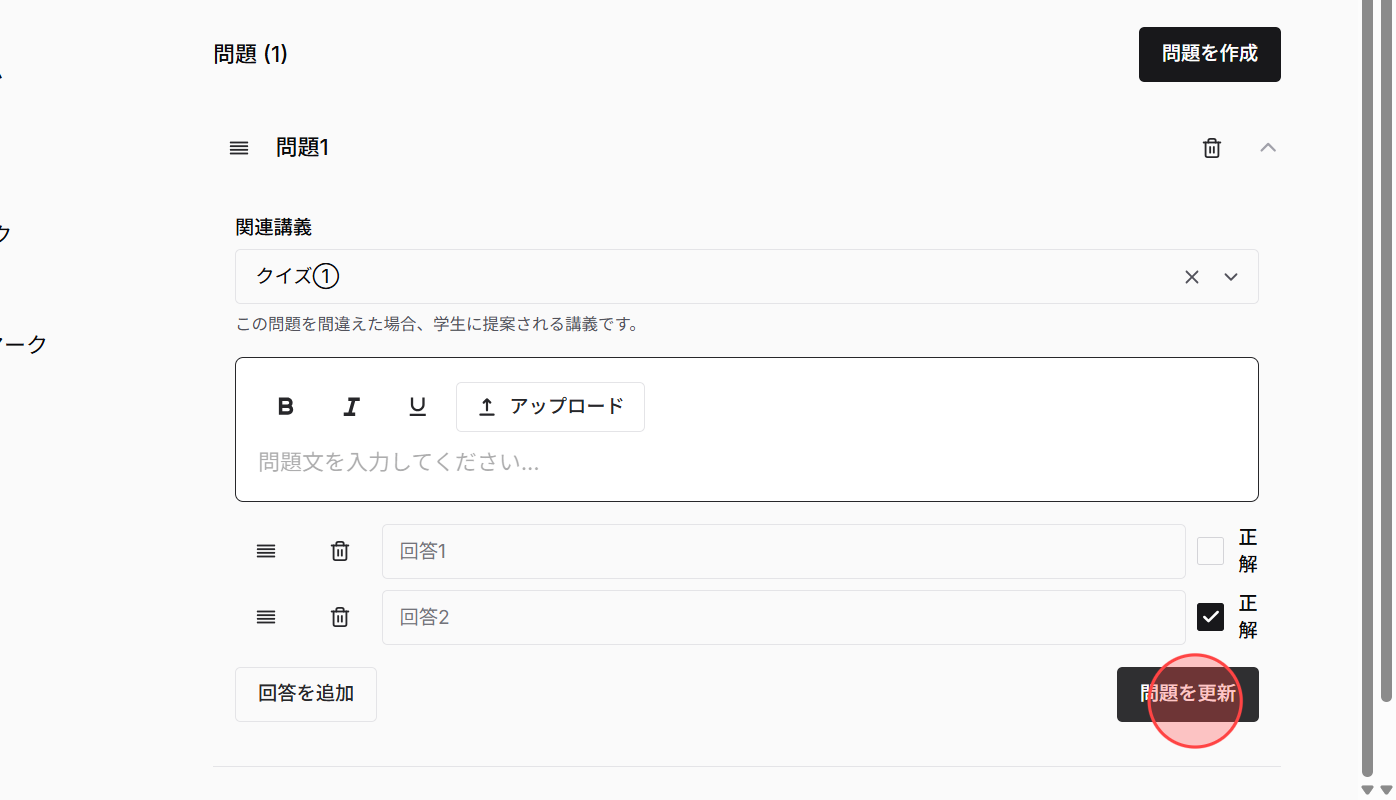Clear the クイズ① selection with the X icon
The image size is (1396, 800).
[x=1191, y=276]
